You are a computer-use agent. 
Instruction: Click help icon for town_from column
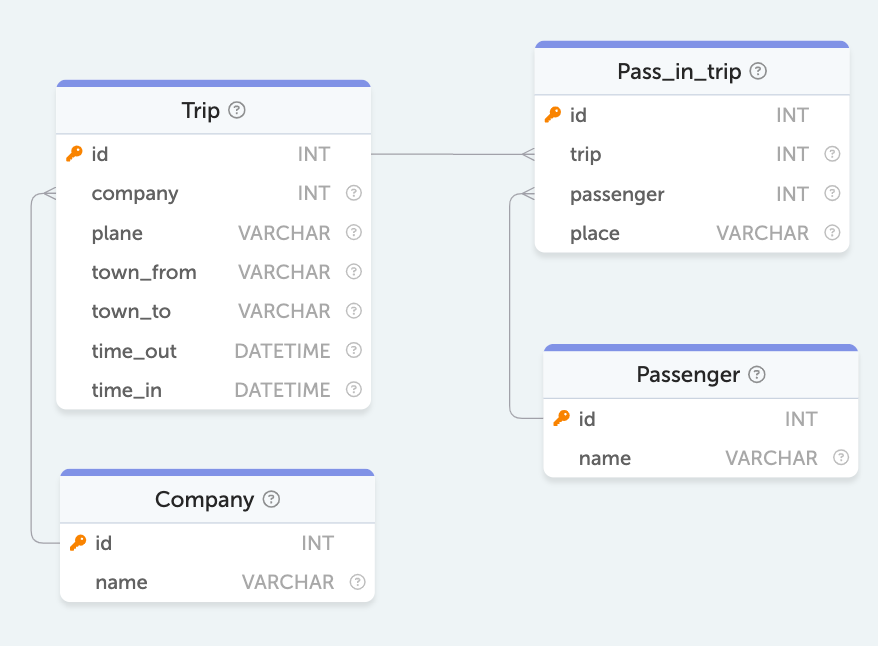(353, 272)
